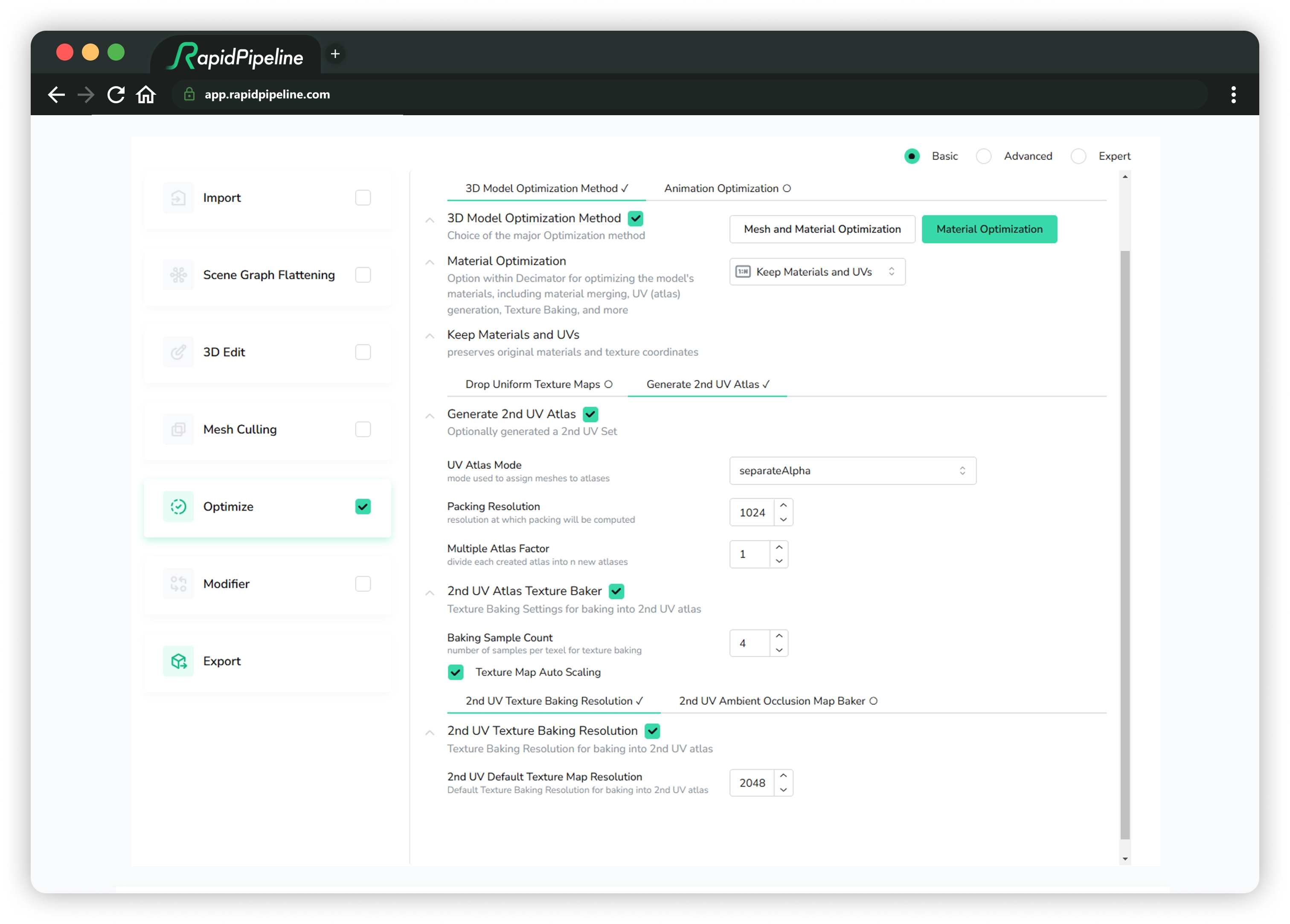
Task: Click the scrollbar up arrow
Action: pyautogui.click(x=1125, y=177)
